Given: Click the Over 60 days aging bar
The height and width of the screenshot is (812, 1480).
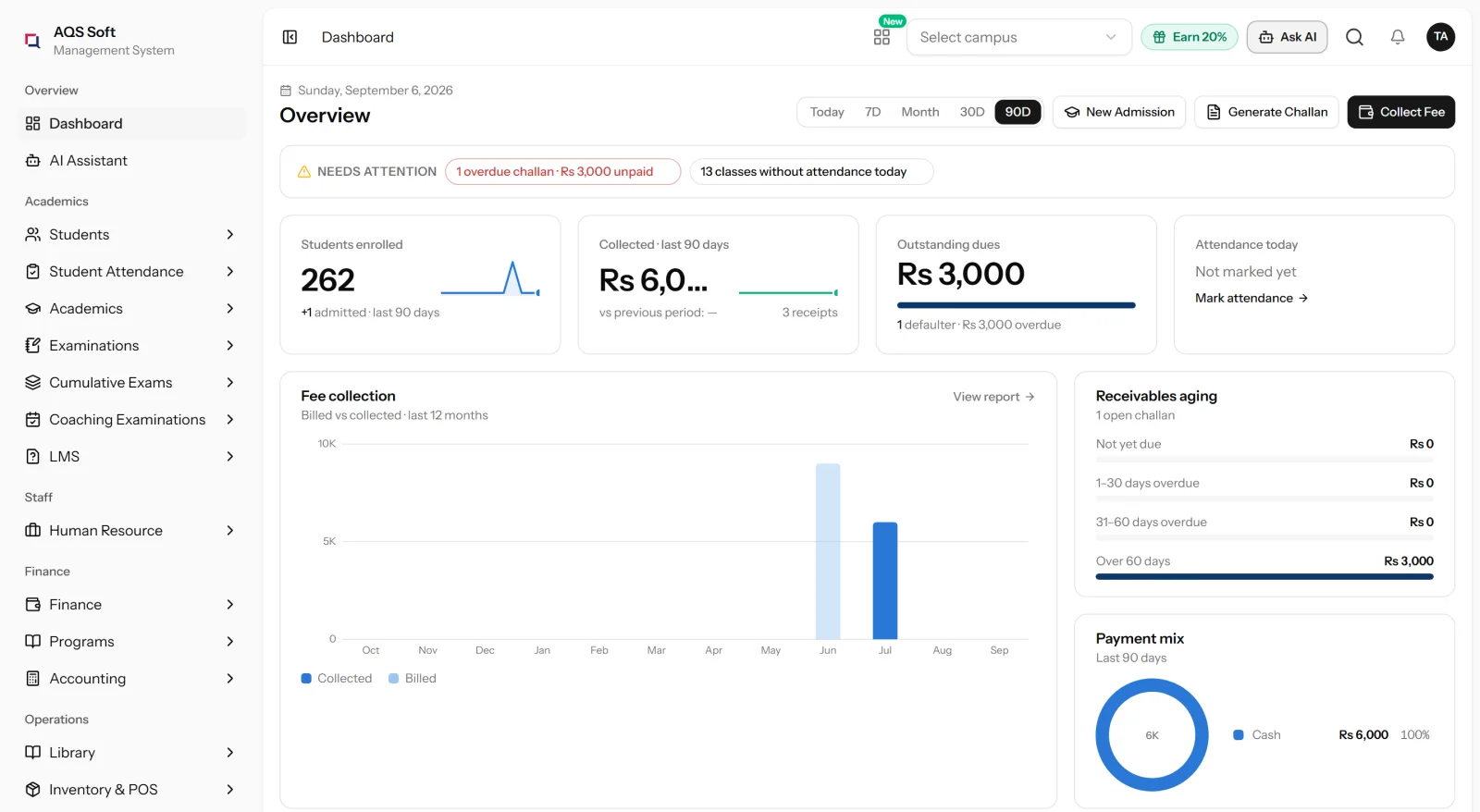Looking at the screenshot, I should point(1264,577).
